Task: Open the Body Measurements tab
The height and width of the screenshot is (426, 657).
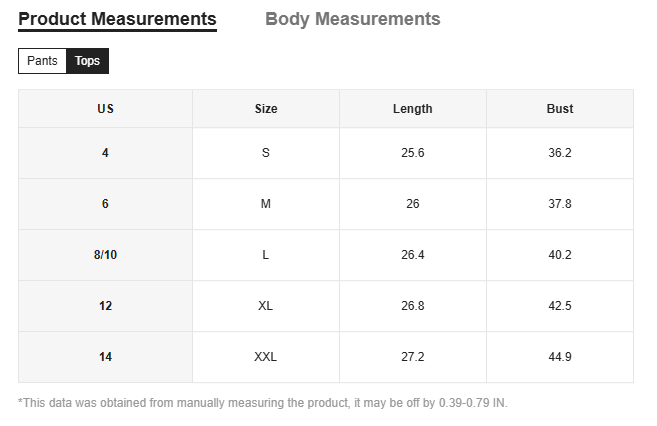Action: coord(352,19)
